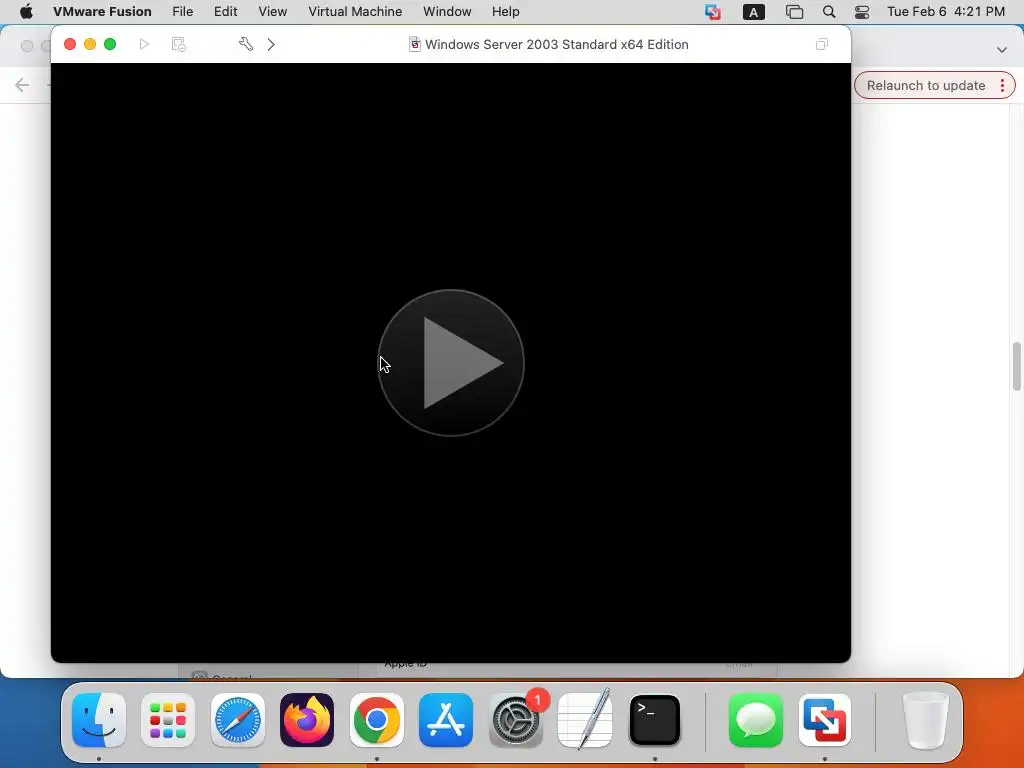The image size is (1024, 768).
Task: Click VMware Fusion icon in the Dock
Action: 825,720
